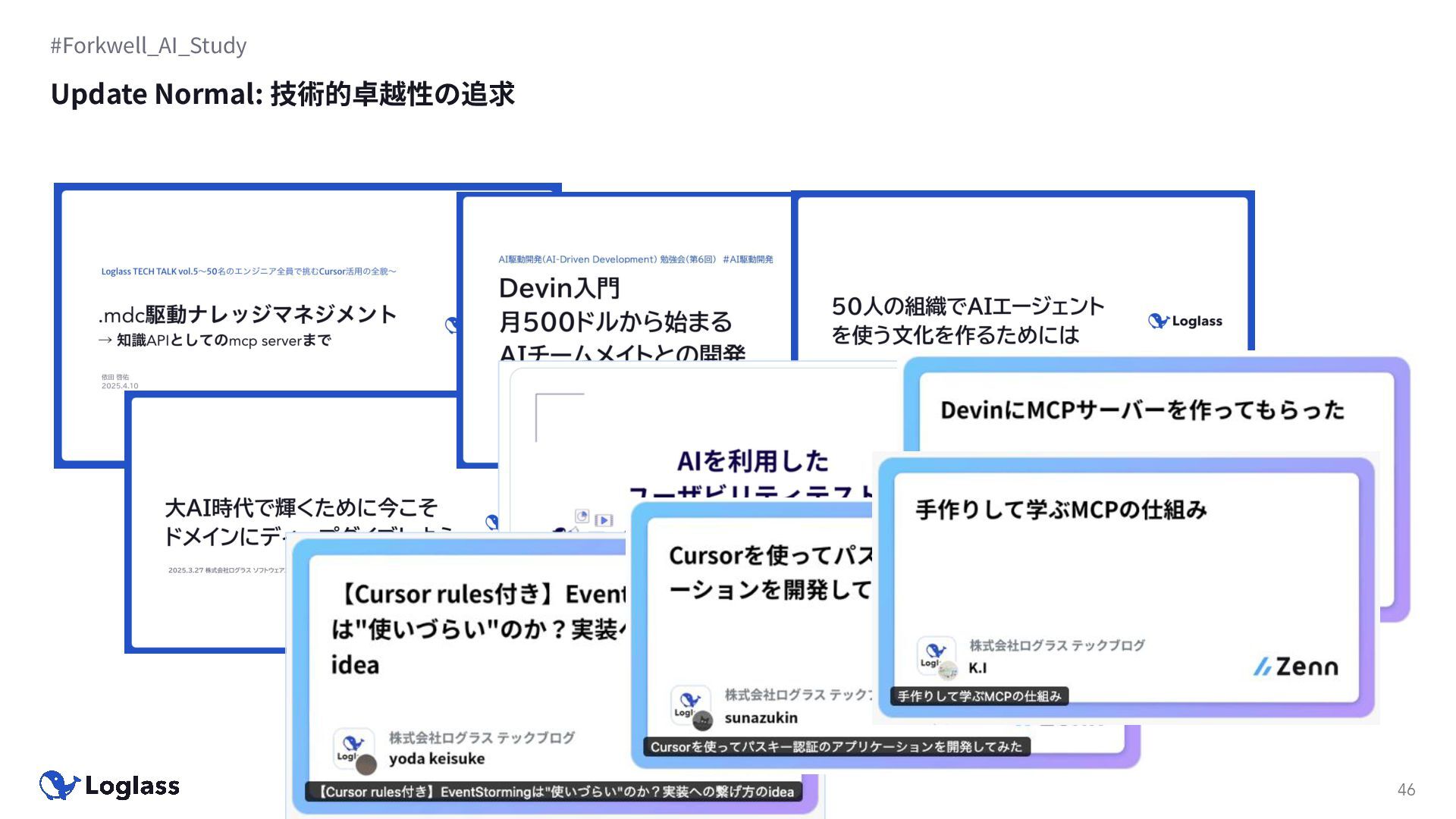Viewport: 1456px width, 819px height.
Task: Click the Cursorを使ってパスキー認証 caption label
Action: point(836,747)
